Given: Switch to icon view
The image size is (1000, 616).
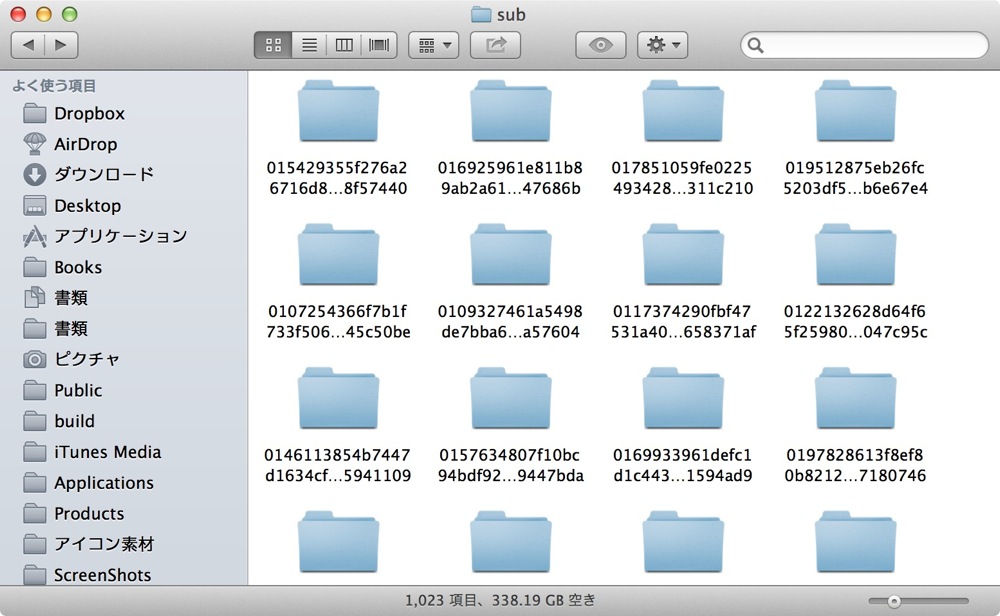Looking at the screenshot, I should point(273,45).
